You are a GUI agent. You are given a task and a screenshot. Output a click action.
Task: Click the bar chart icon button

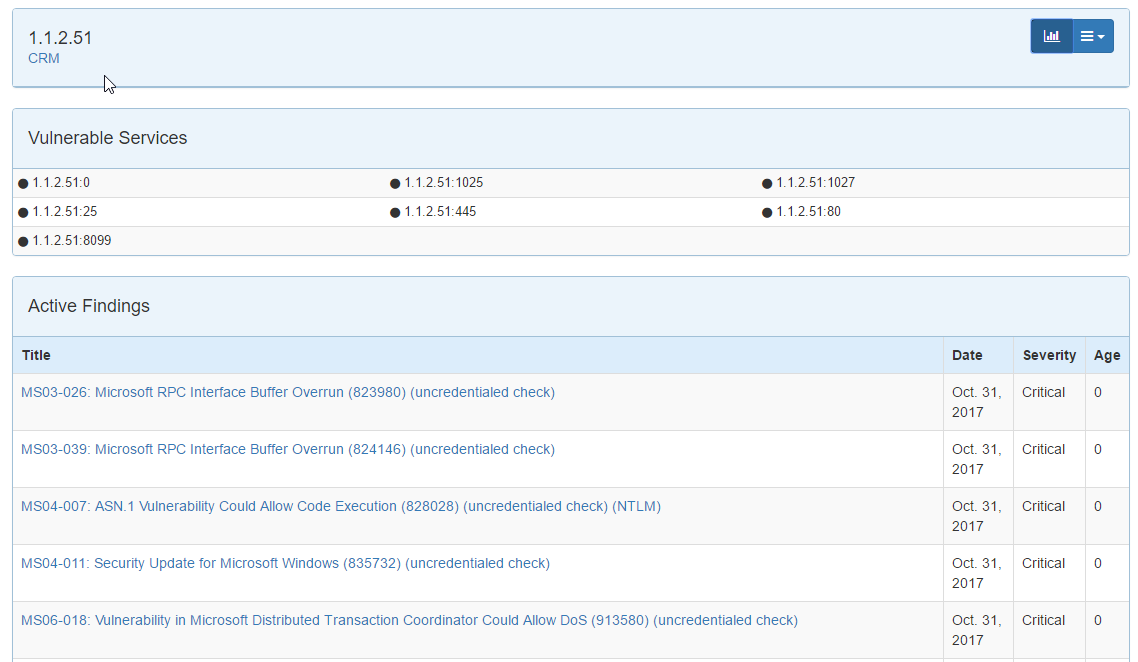point(1051,36)
